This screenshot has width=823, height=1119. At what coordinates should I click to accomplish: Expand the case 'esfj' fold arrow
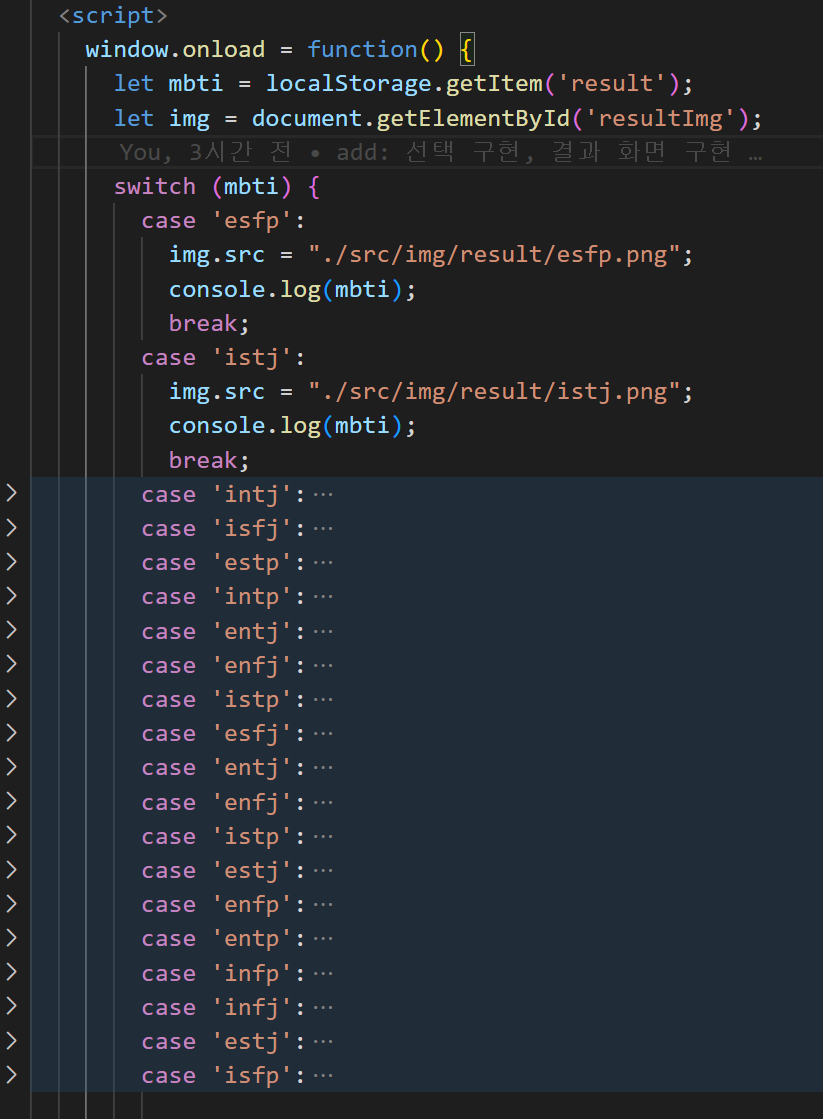pos(11,732)
